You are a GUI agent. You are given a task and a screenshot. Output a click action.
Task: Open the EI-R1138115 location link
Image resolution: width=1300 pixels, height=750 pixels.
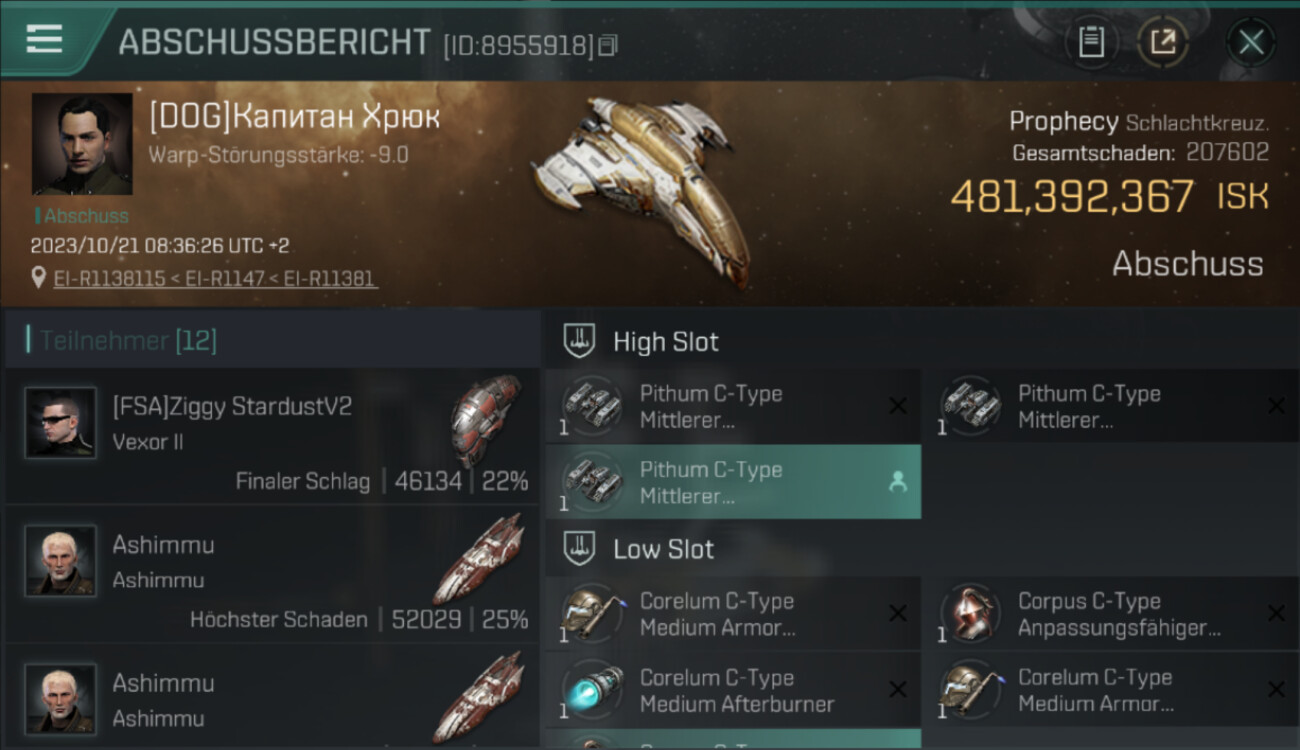coord(109,279)
